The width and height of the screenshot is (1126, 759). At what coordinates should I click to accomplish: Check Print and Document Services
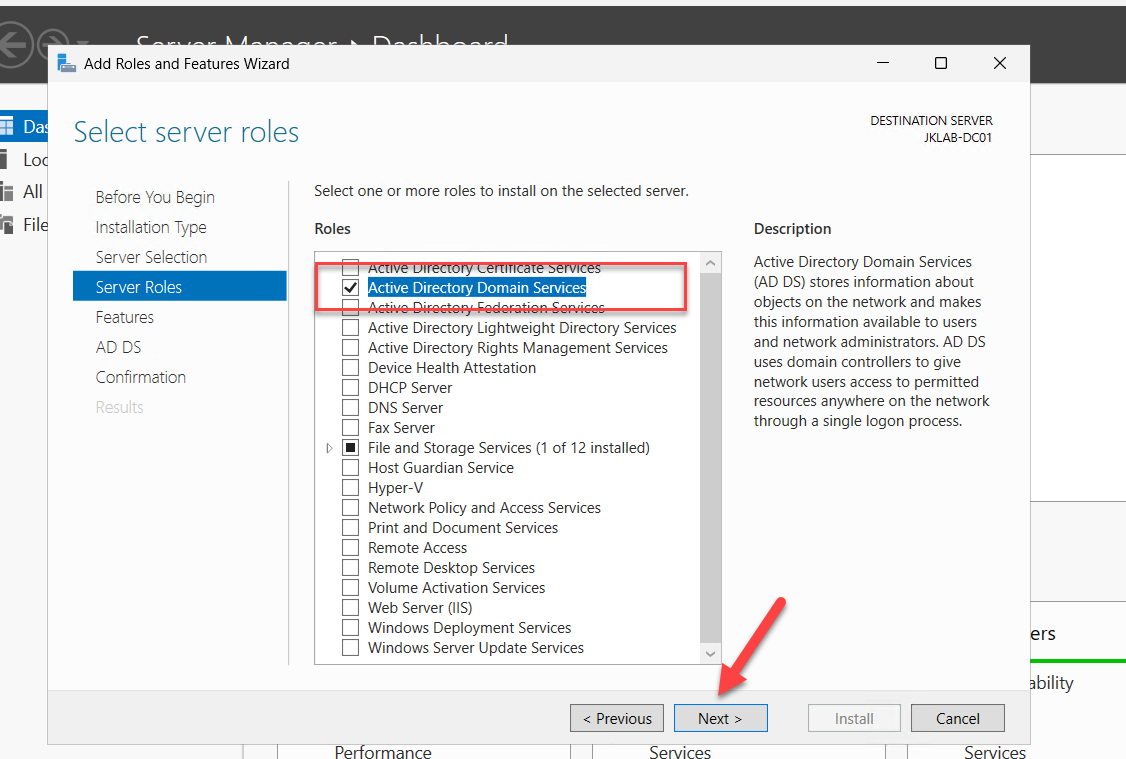click(x=350, y=528)
